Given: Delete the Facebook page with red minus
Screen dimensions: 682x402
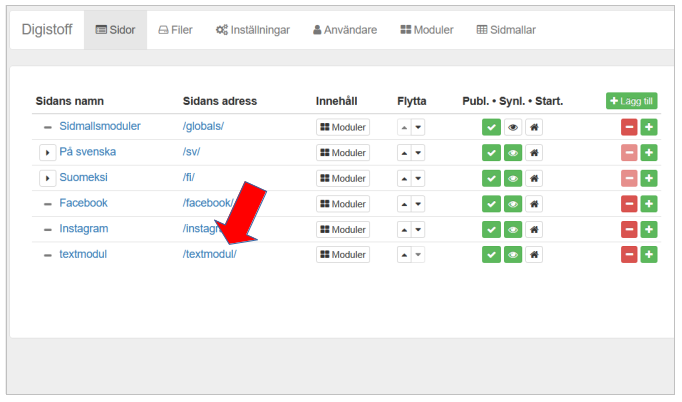Looking at the screenshot, I should [x=629, y=204].
